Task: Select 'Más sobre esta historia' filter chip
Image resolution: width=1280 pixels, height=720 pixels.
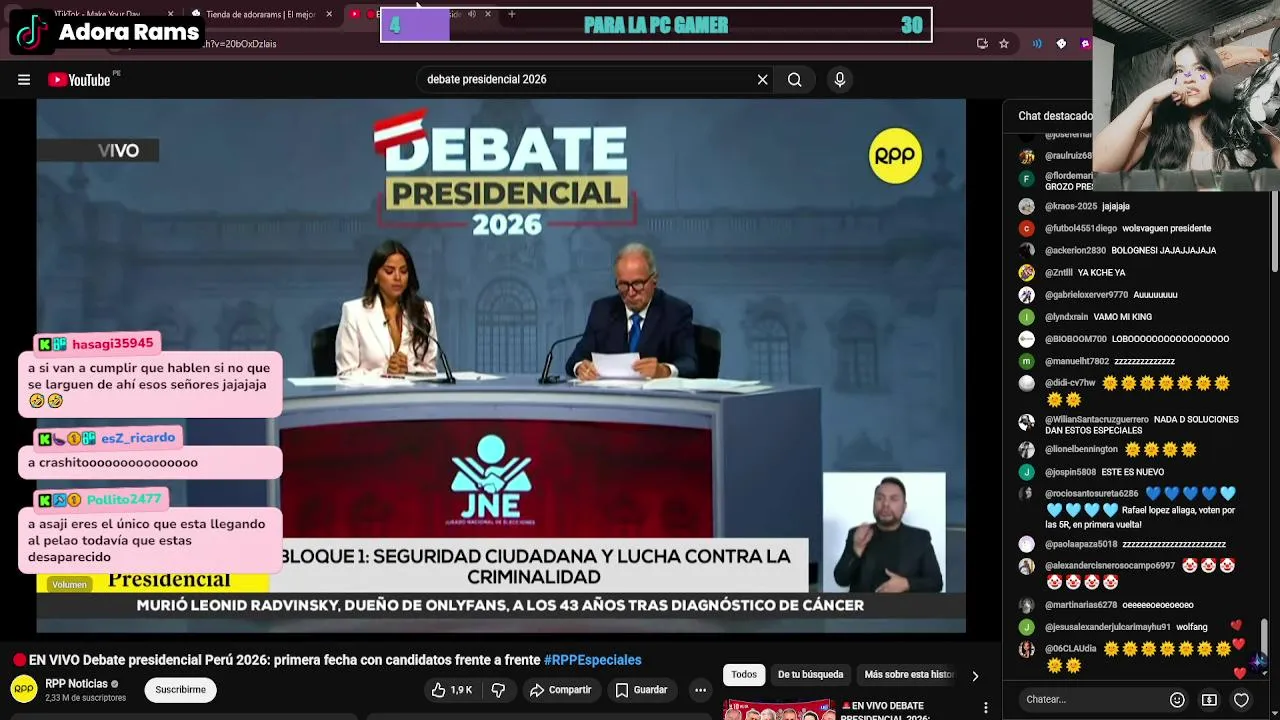Action: click(x=908, y=675)
